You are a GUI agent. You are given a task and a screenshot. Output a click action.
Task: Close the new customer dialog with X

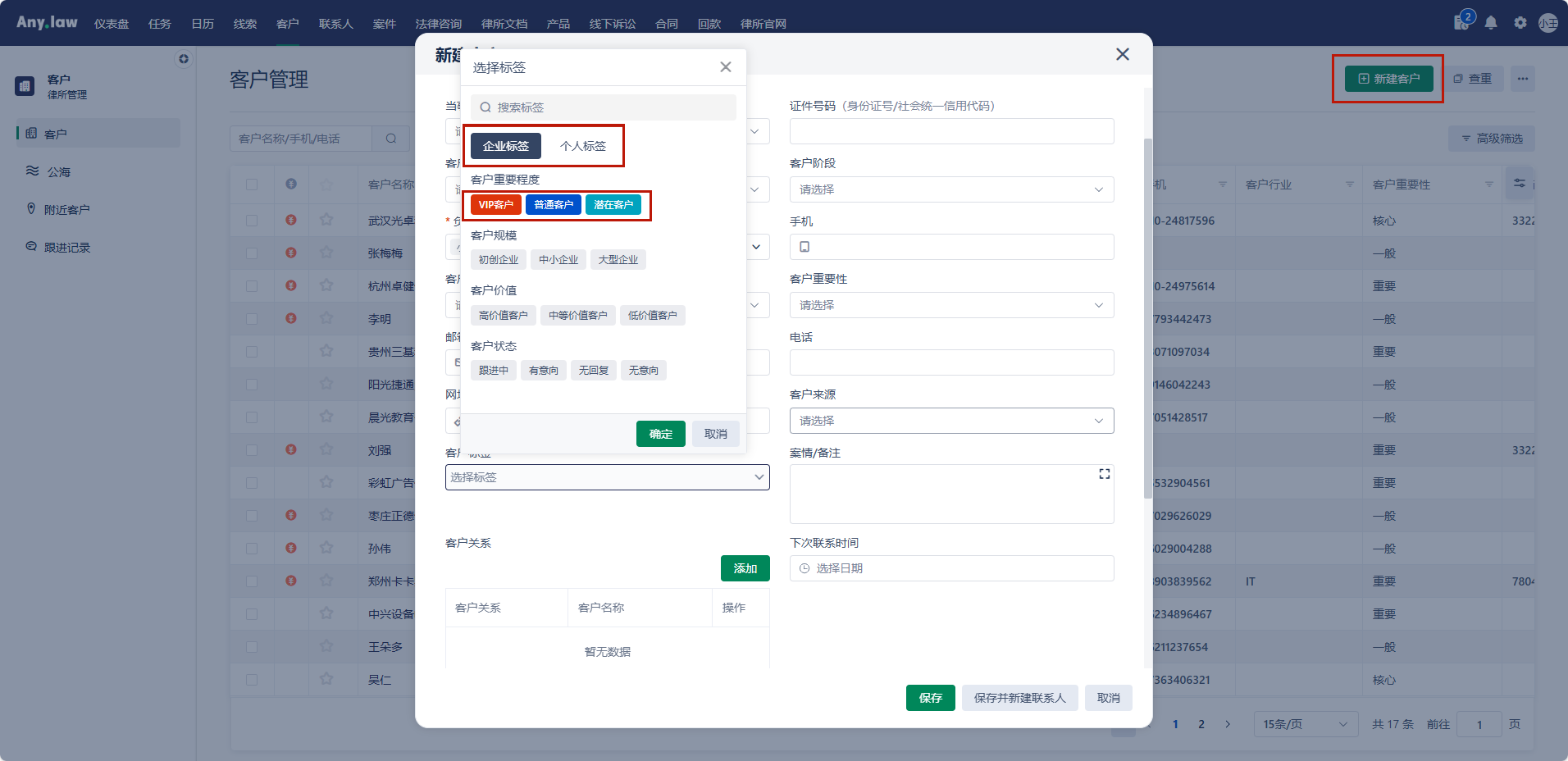coord(1123,54)
